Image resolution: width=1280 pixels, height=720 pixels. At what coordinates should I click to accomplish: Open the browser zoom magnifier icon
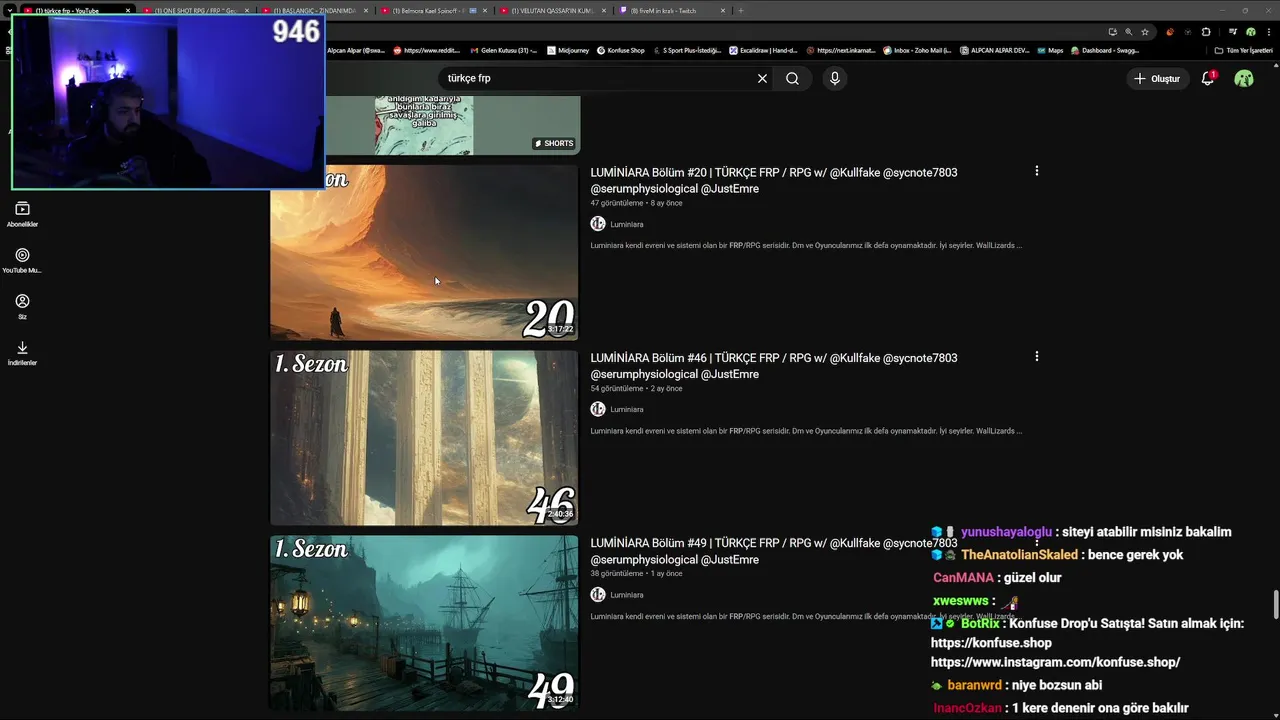tap(1129, 32)
